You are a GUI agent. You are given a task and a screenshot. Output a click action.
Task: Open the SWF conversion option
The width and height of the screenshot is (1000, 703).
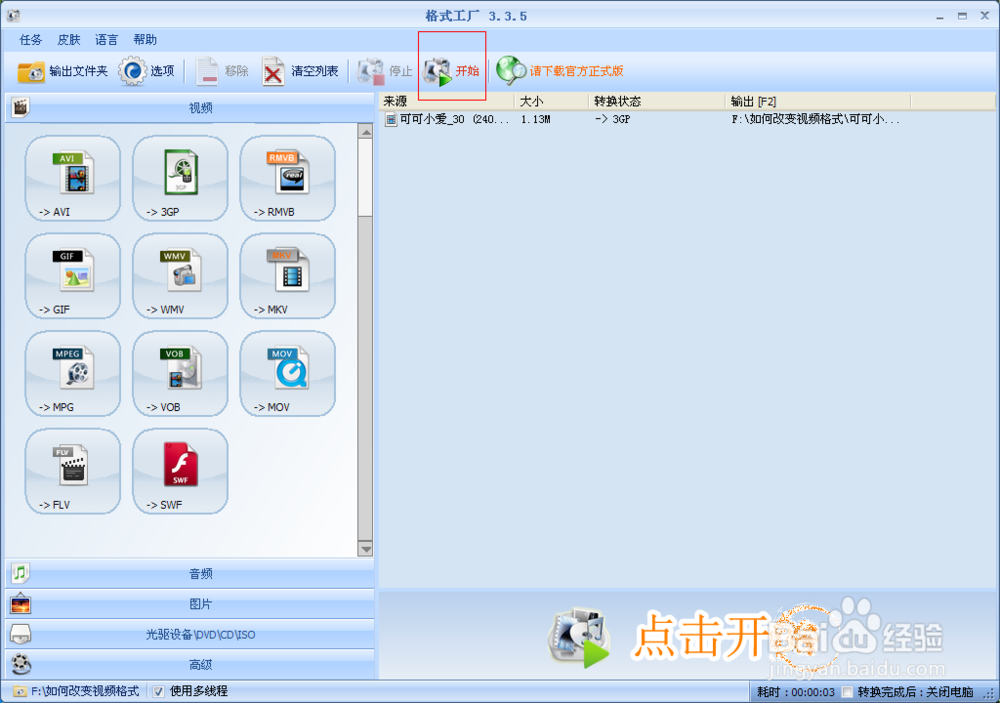coord(179,471)
